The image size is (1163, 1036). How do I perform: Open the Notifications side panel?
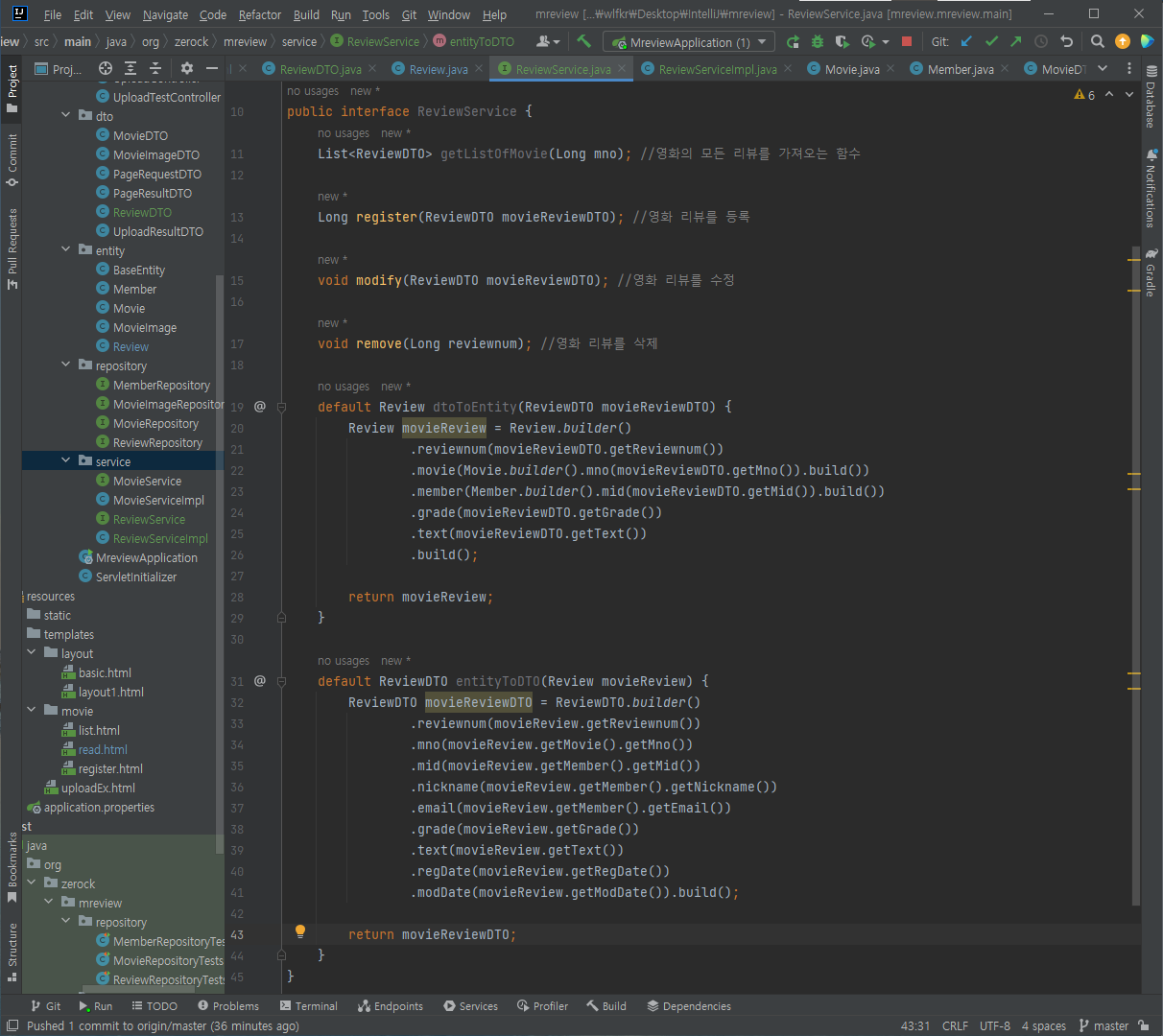pyautogui.click(x=1151, y=188)
